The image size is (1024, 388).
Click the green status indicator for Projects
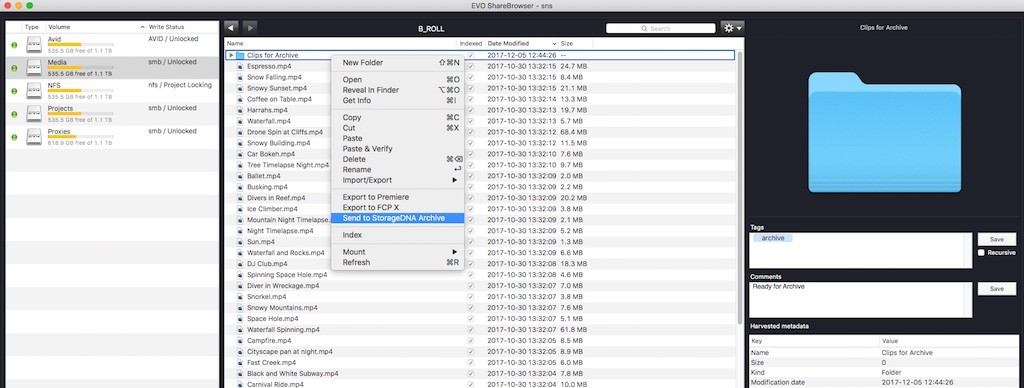14,114
